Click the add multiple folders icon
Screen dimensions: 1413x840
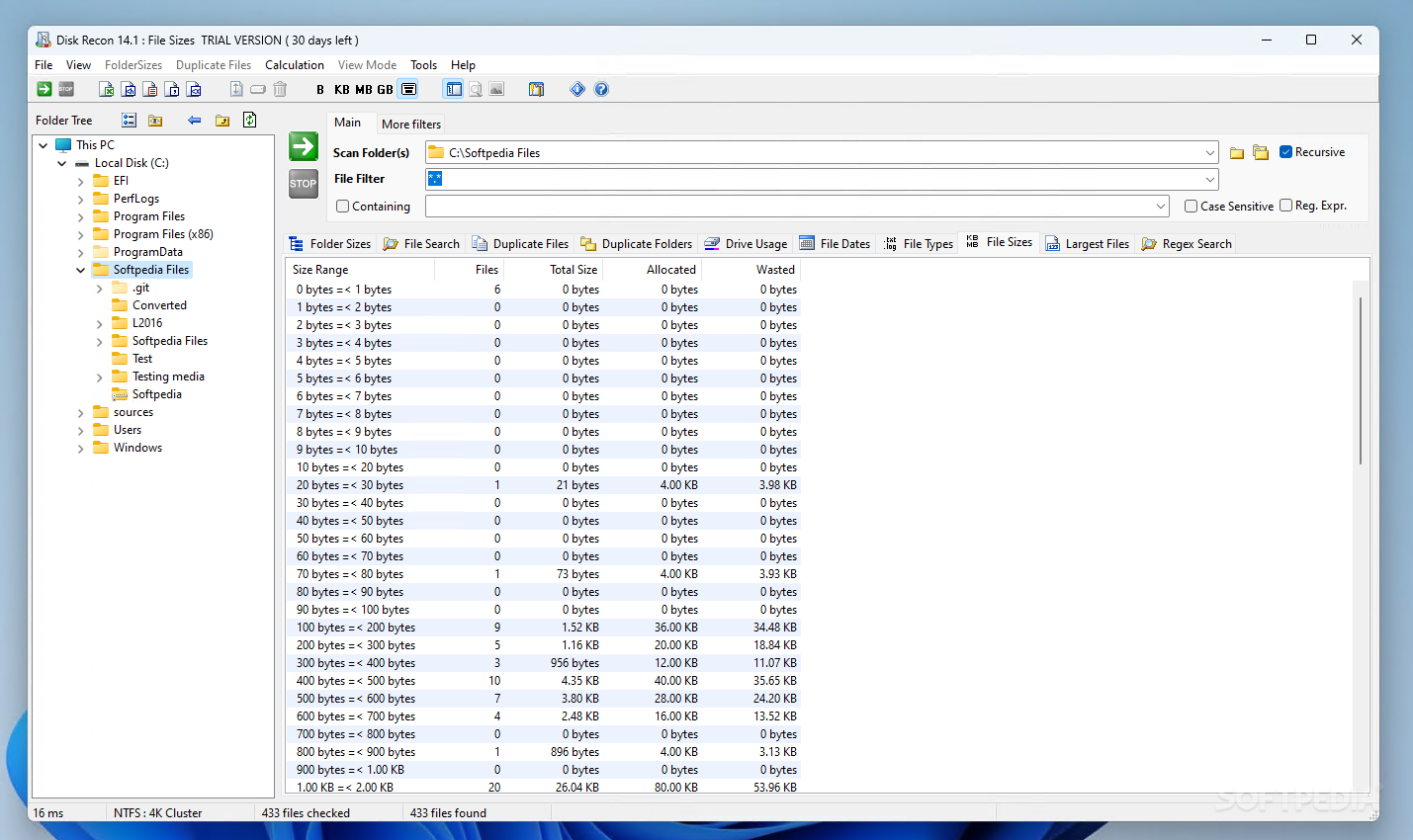(x=1261, y=152)
